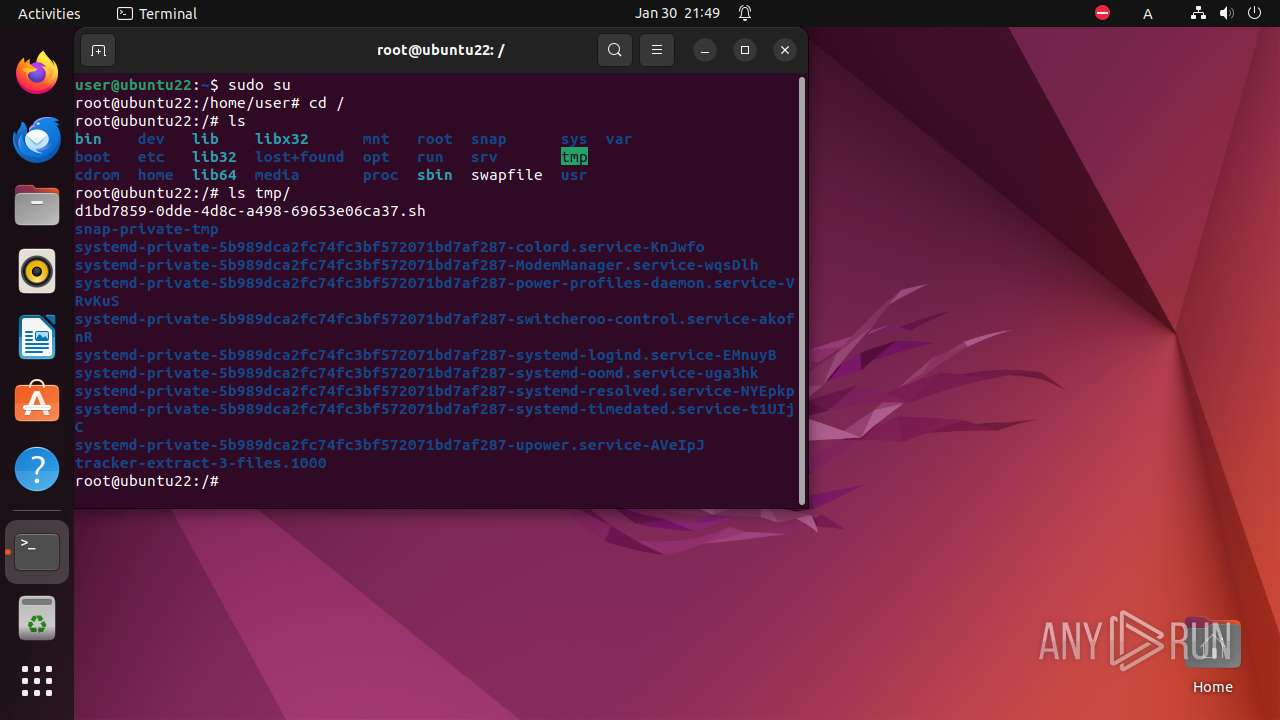This screenshot has width=1280, height=720.
Task: Click the sbin directory name
Action: pos(434,175)
